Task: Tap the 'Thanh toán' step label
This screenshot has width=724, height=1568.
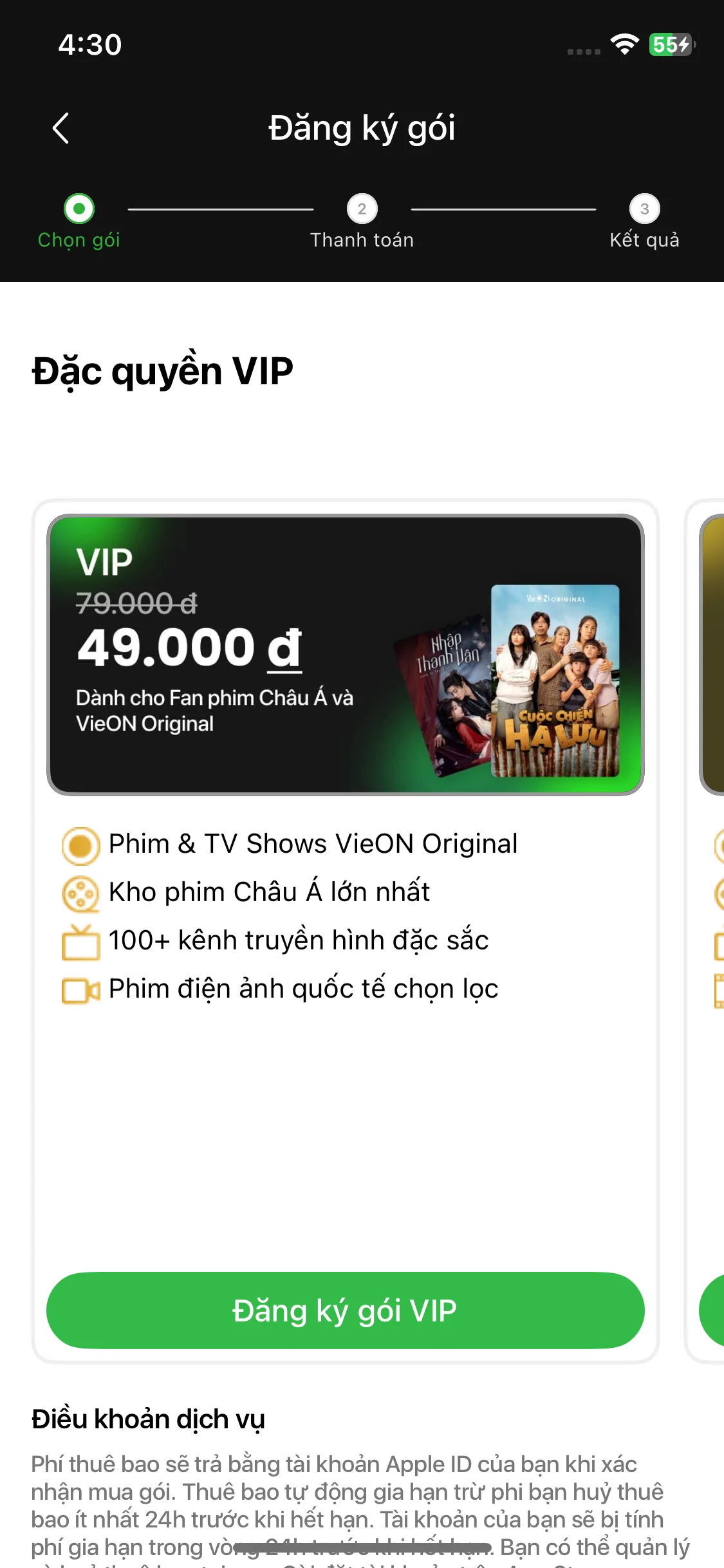Action: click(x=362, y=240)
